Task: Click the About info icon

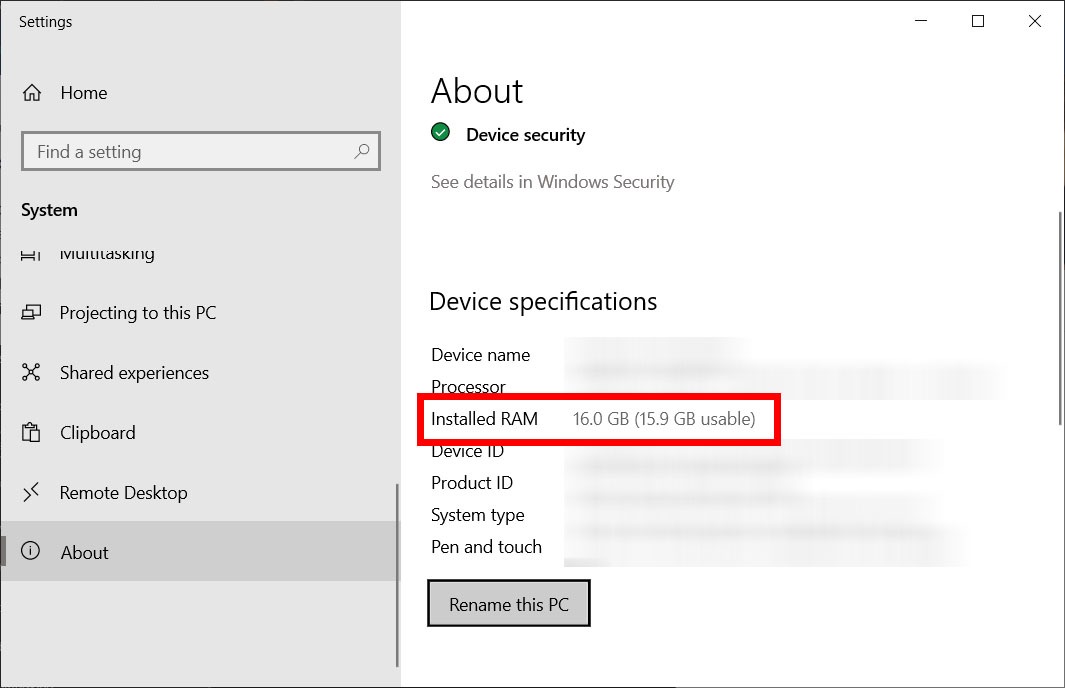Action: coord(31,552)
